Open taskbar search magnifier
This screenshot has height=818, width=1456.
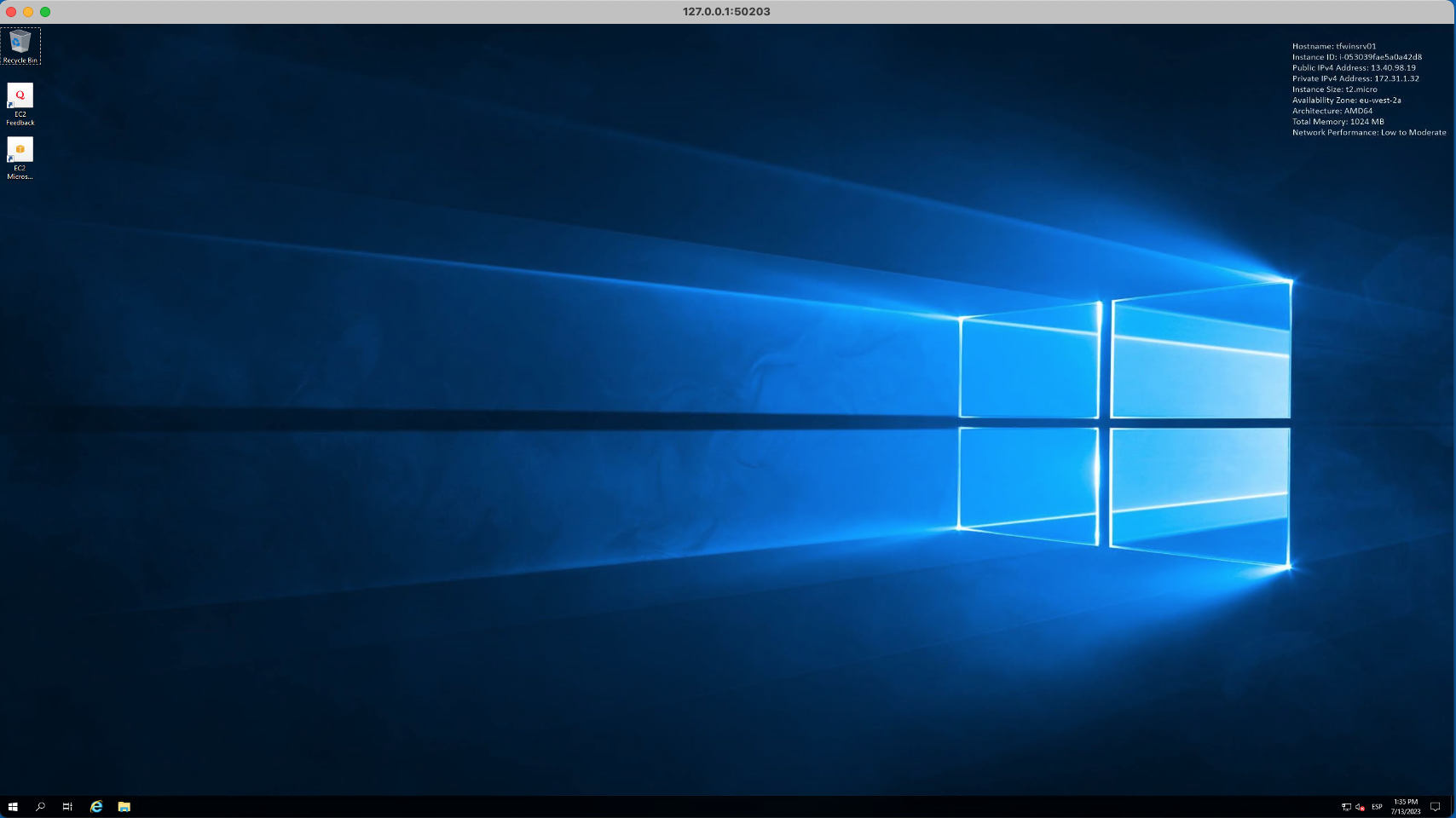pos(40,807)
